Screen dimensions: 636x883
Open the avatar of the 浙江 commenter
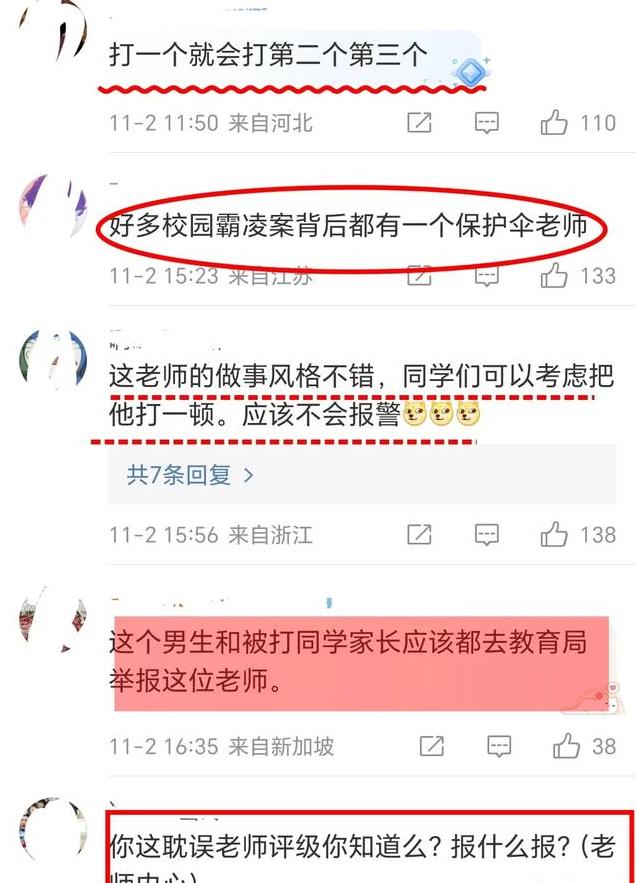(53, 360)
